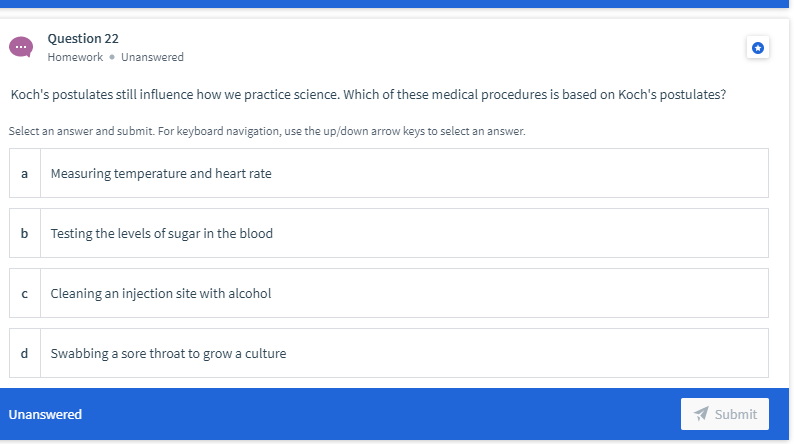
Task: Click the 'Question 22' heading
Action: pos(83,38)
